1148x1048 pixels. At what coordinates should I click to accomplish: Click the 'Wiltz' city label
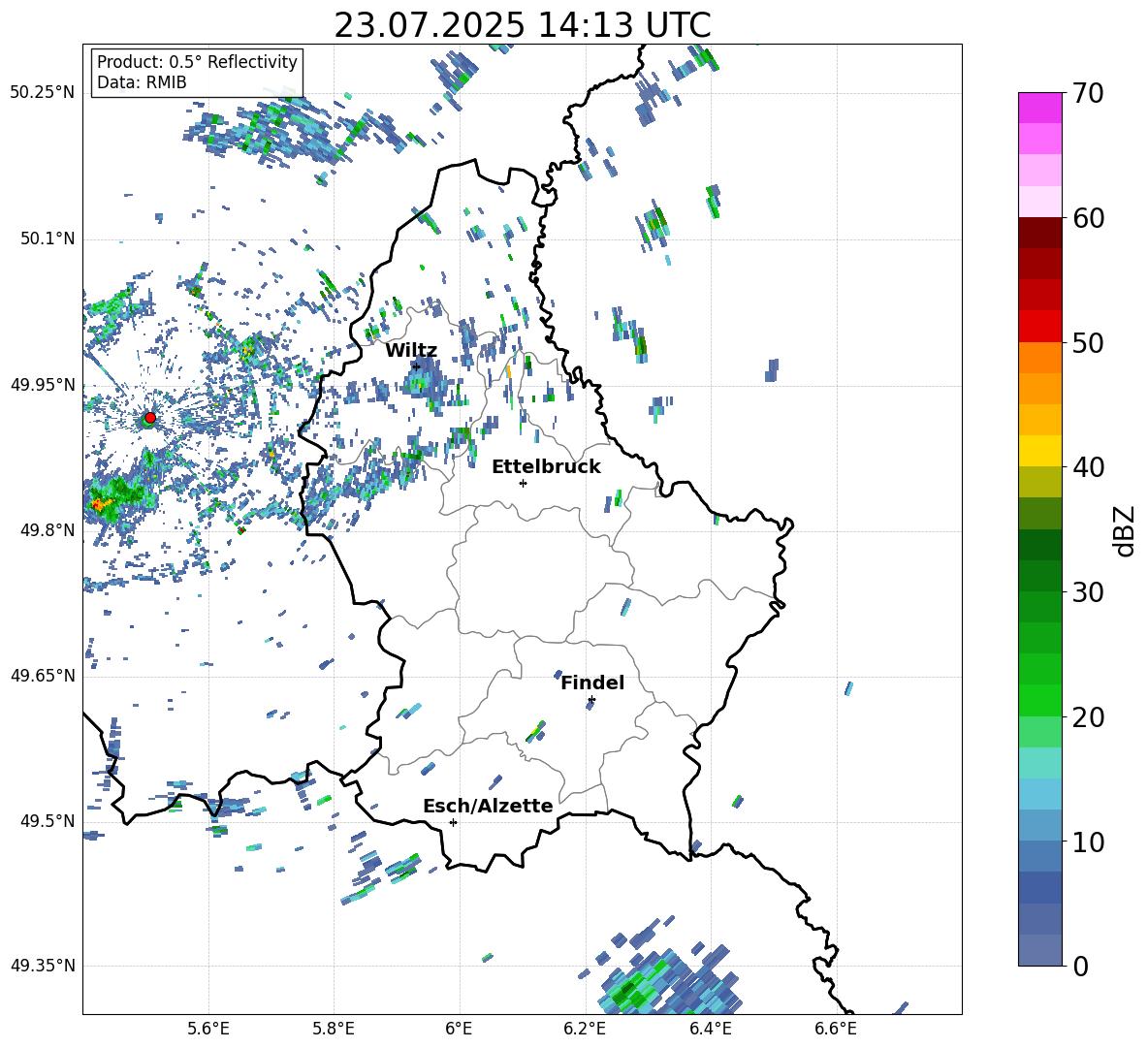411,351
